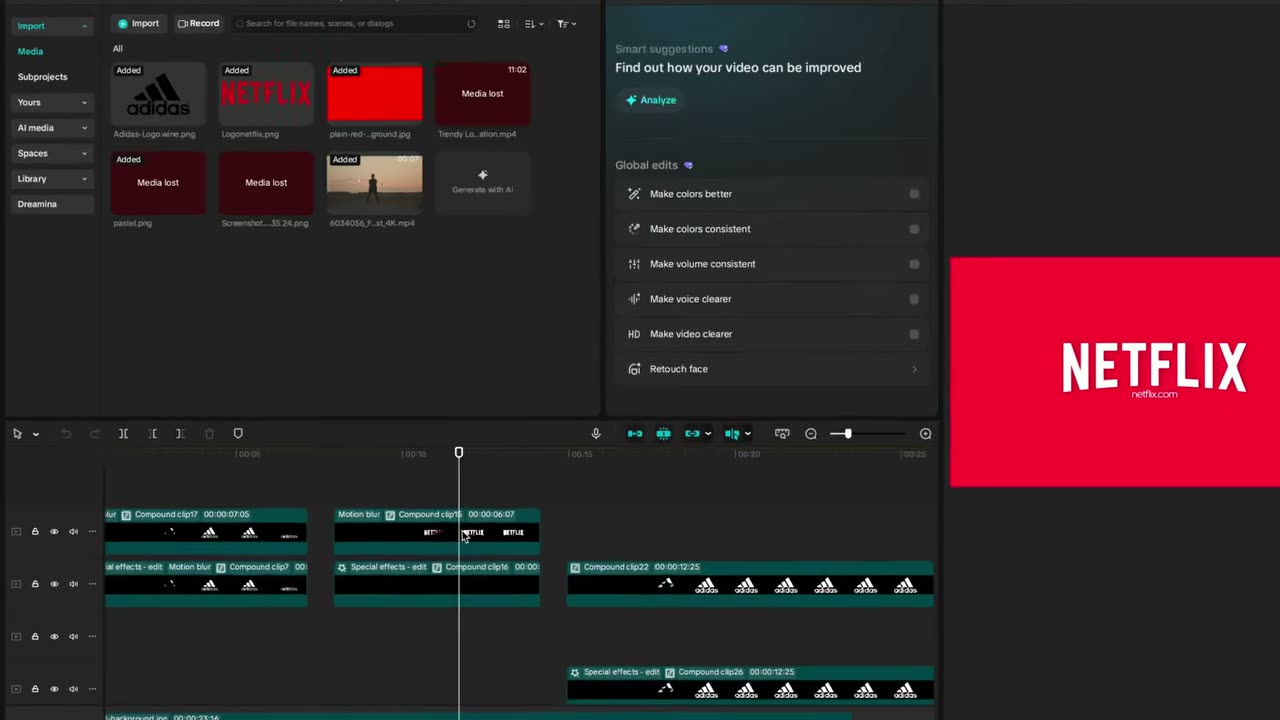Toggle auto snapping icon
Screen dimensions: 1280x720
663,434
